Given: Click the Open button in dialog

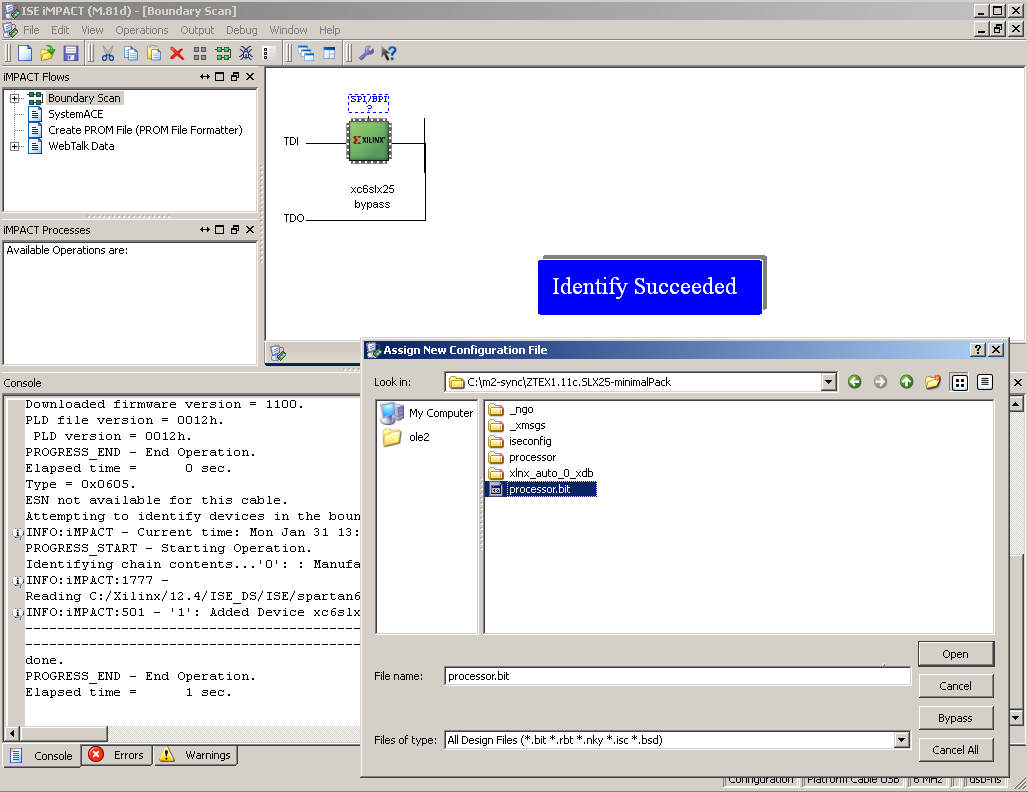Looking at the screenshot, I should [x=955, y=654].
